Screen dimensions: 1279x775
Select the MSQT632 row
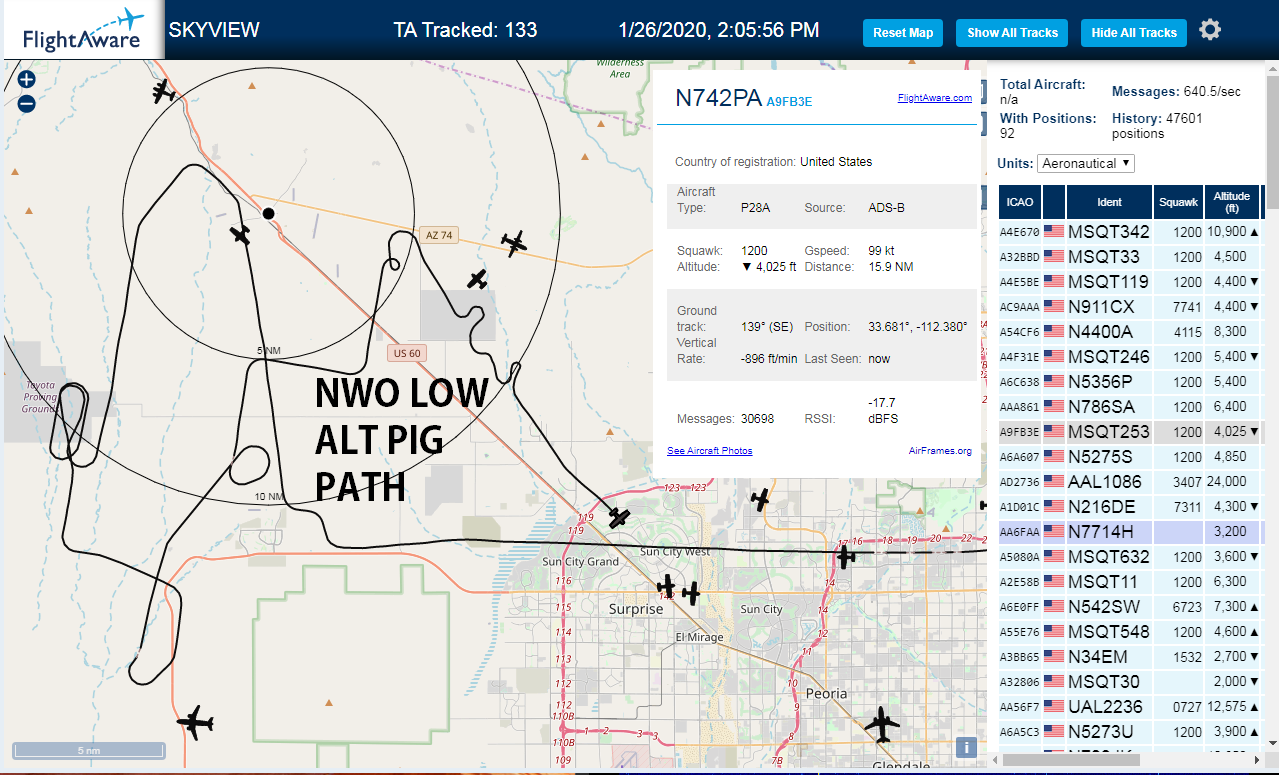pyautogui.click(x=1130, y=557)
